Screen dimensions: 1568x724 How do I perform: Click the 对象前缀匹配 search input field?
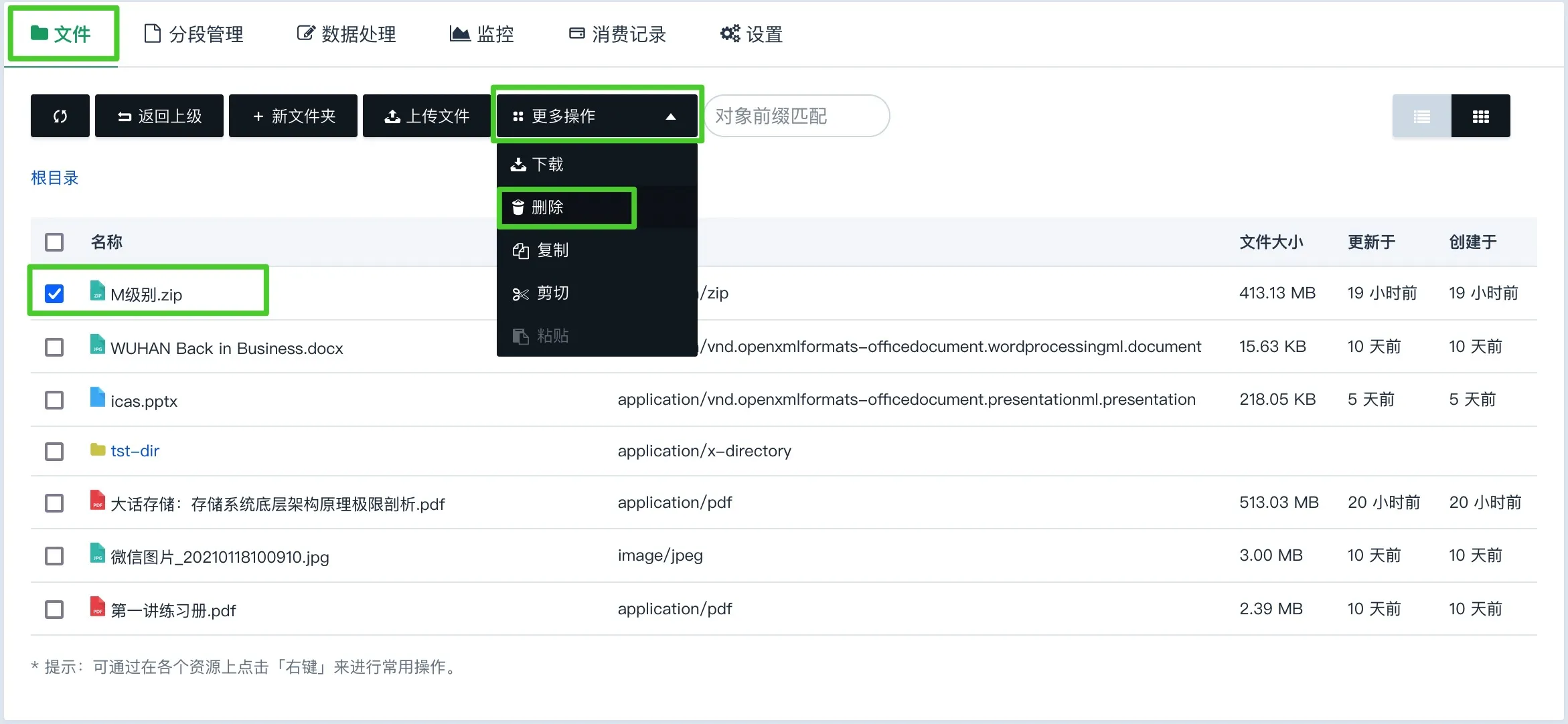click(797, 116)
